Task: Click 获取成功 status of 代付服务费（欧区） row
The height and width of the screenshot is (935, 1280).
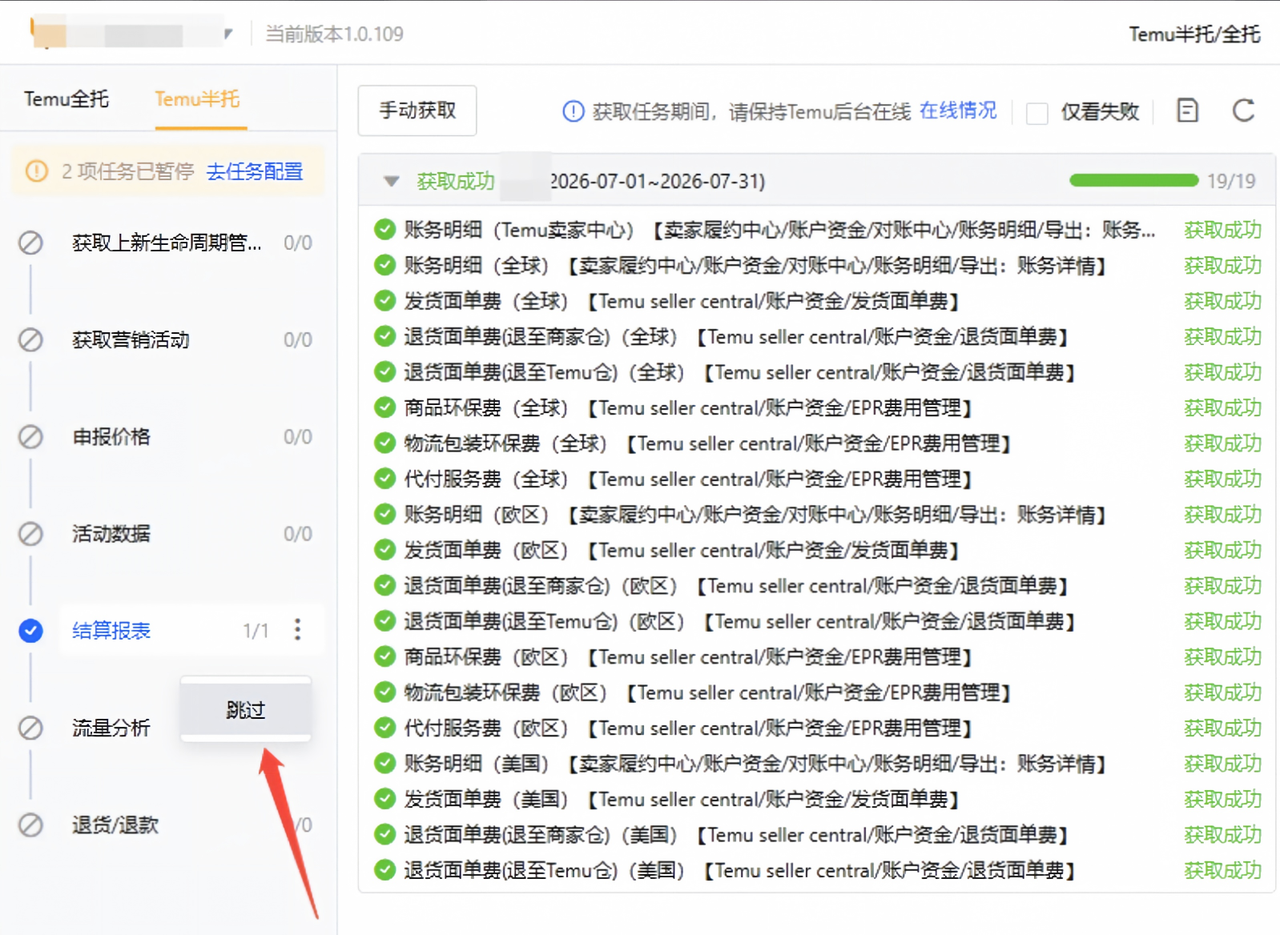Action: click(1223, 728)
